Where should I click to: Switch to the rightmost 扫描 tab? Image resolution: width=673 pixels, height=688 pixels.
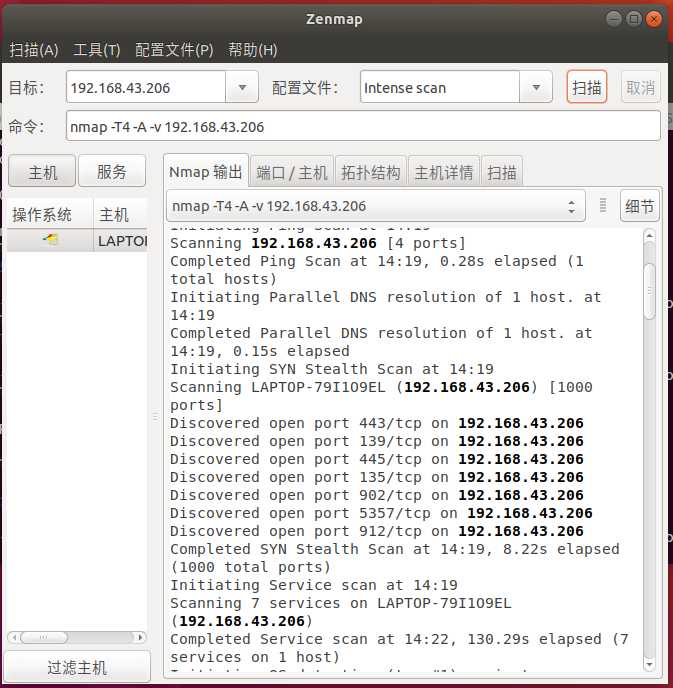502,172
